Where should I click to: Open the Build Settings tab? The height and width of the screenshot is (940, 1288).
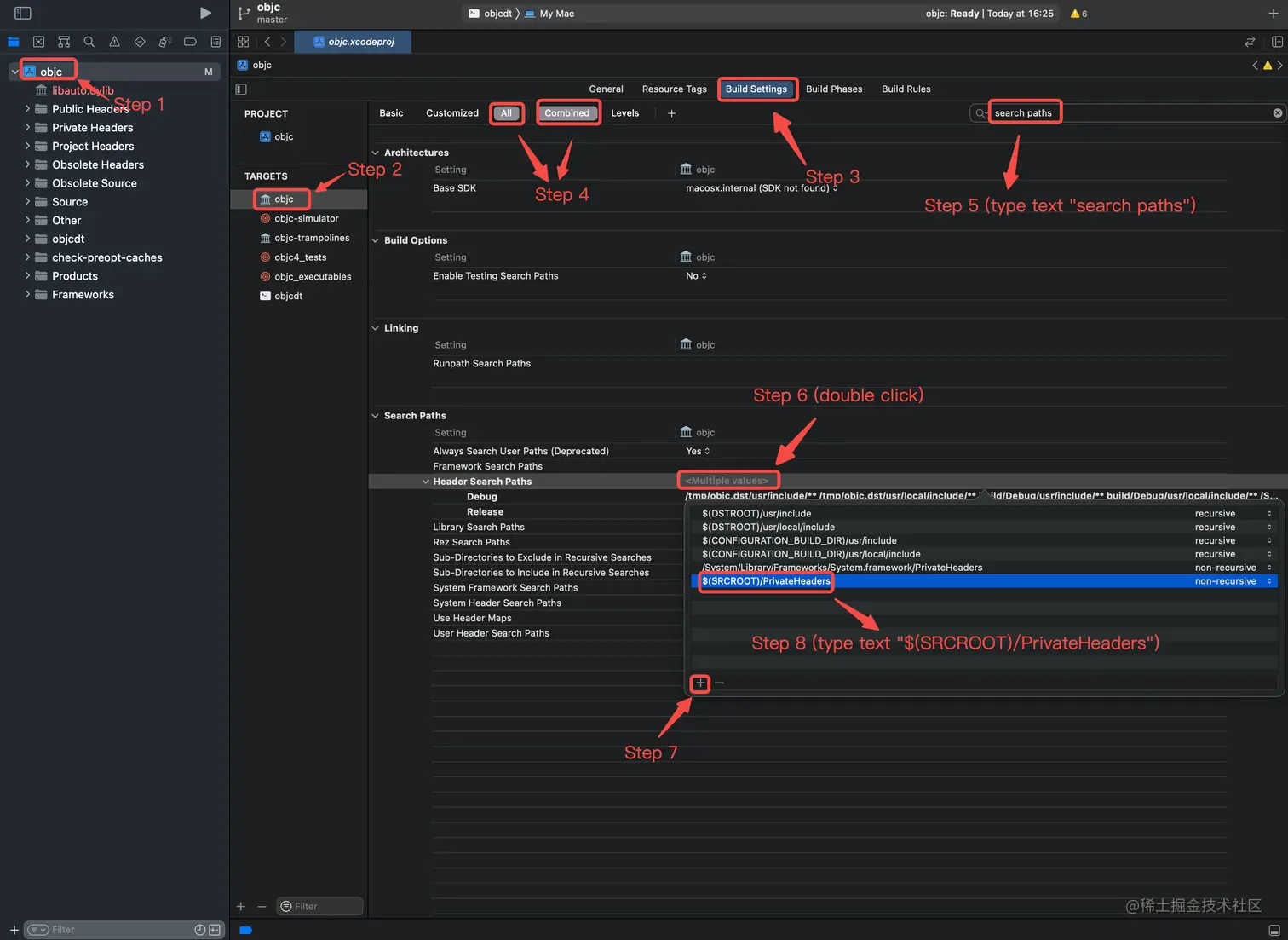pyautogui.click(x=756, y=89)
